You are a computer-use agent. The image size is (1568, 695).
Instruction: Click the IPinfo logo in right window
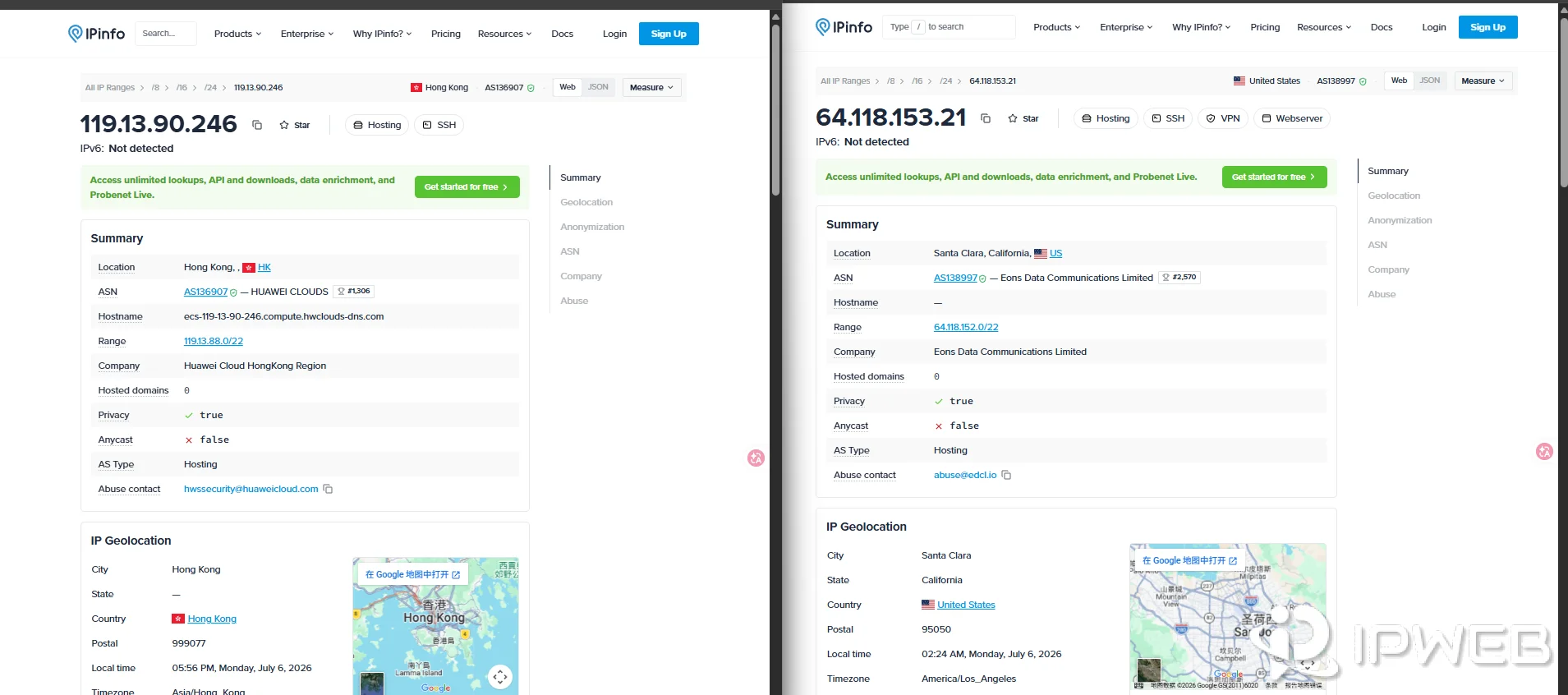[844, 27]
